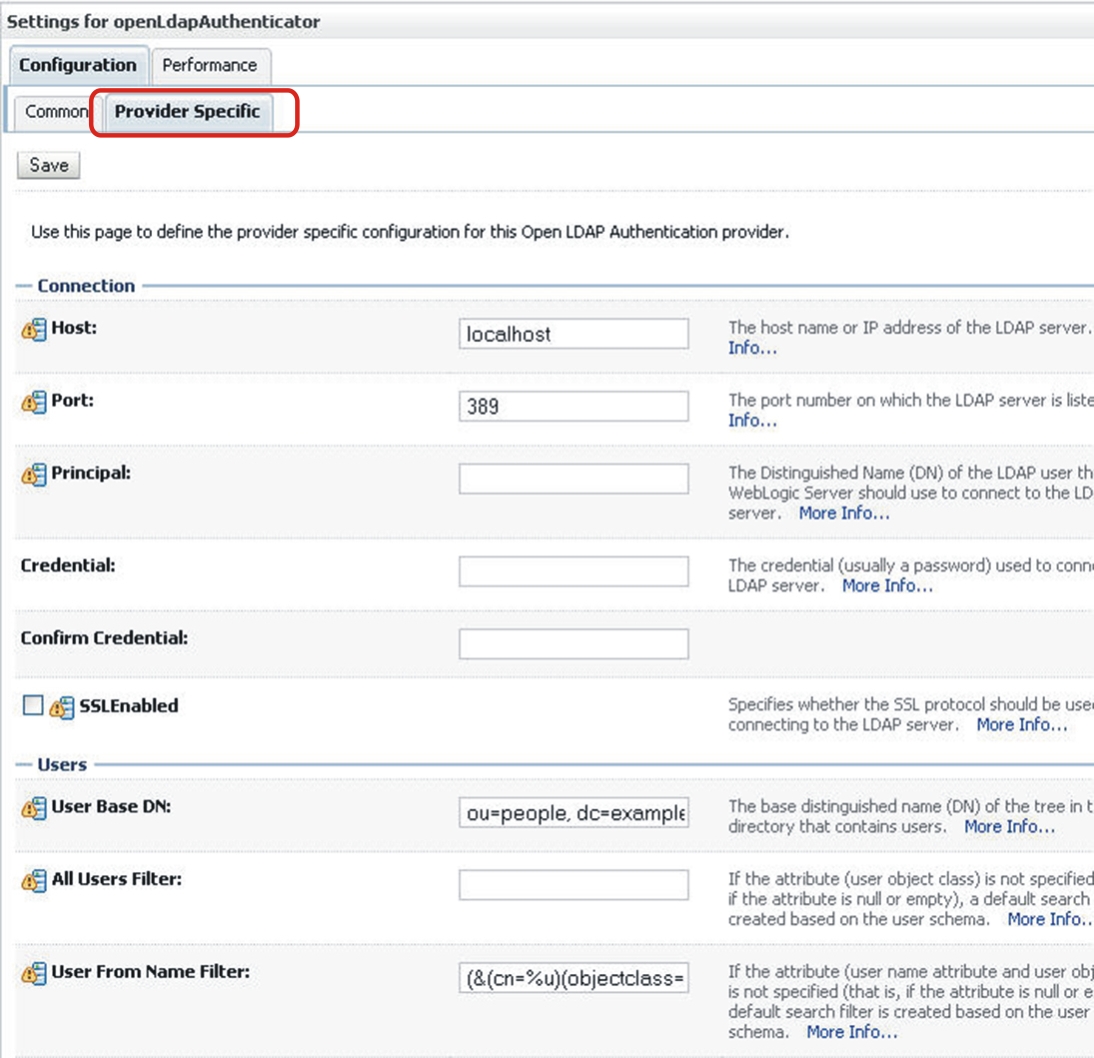Click the Save button

tap(49, 165)
